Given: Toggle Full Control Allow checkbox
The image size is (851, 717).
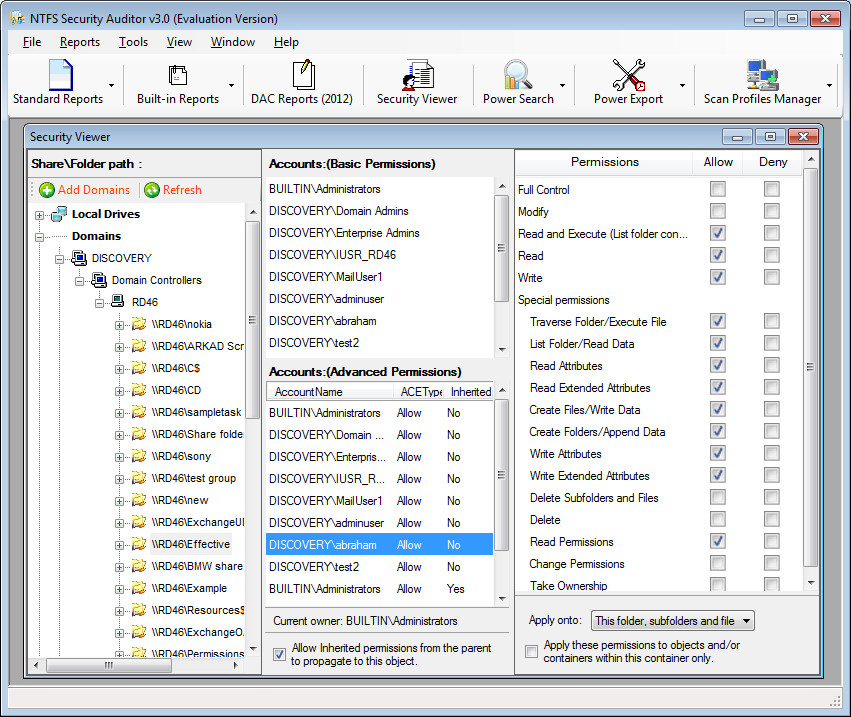Looking at the screenshot, I should tap(717, 189).
